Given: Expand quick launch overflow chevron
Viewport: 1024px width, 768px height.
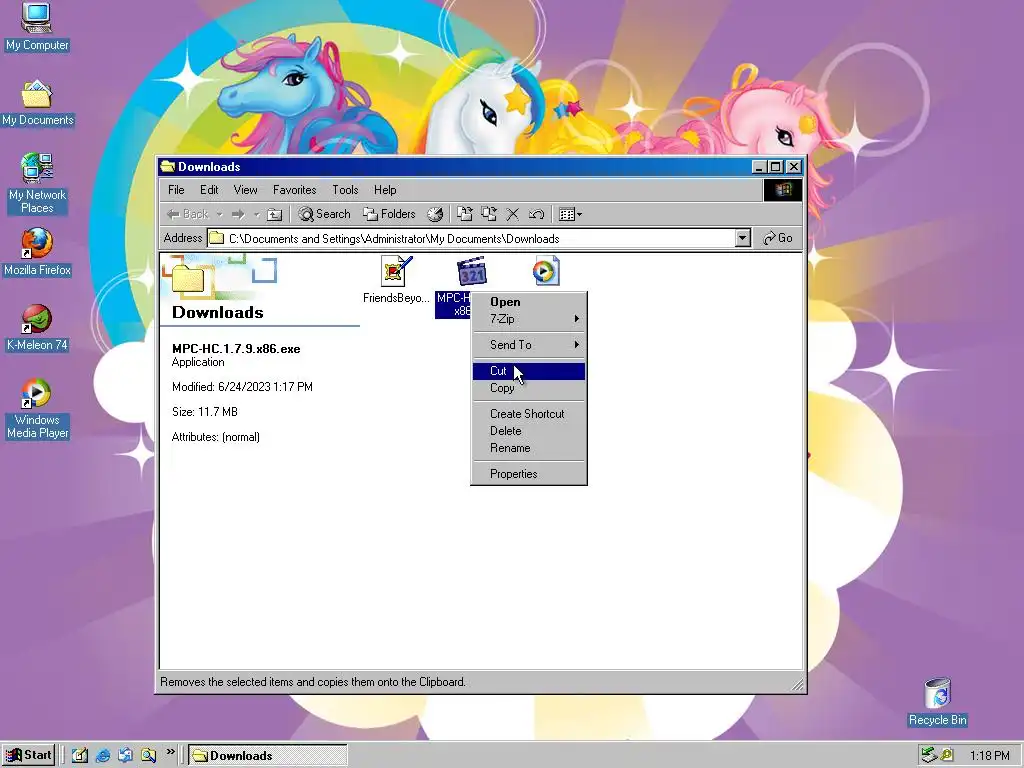Looking at the screenshot, I should [x=170, y=752].
